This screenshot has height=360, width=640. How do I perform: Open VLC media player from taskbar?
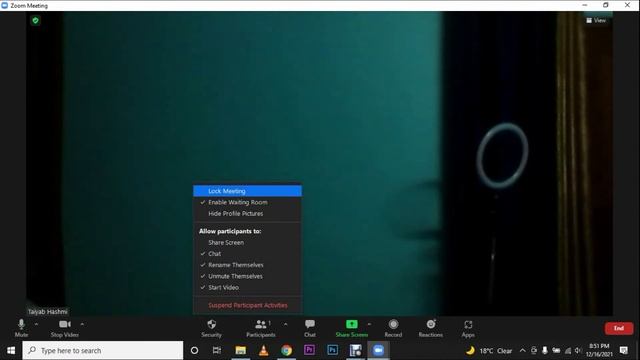click(x=264, y=351)
